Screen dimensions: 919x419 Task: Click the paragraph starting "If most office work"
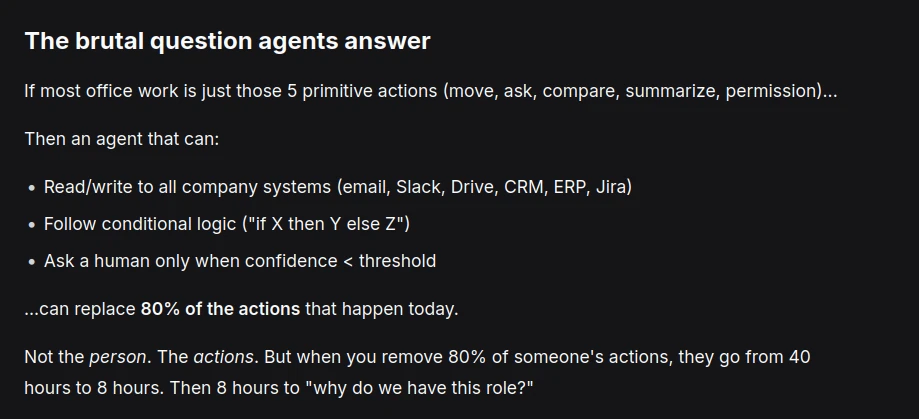[430, 91]
